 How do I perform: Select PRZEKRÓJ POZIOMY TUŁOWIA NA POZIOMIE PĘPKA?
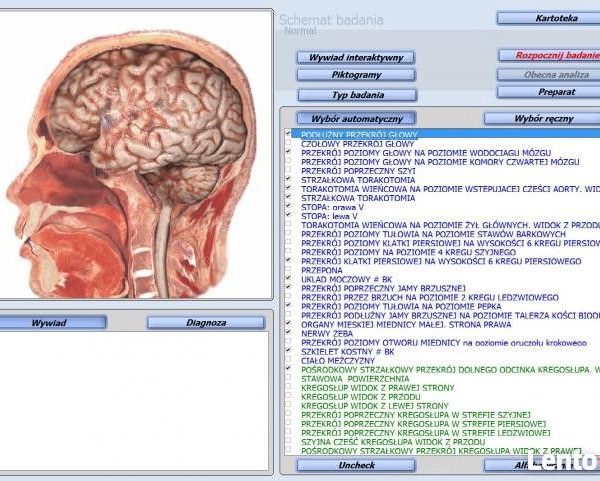401,307
